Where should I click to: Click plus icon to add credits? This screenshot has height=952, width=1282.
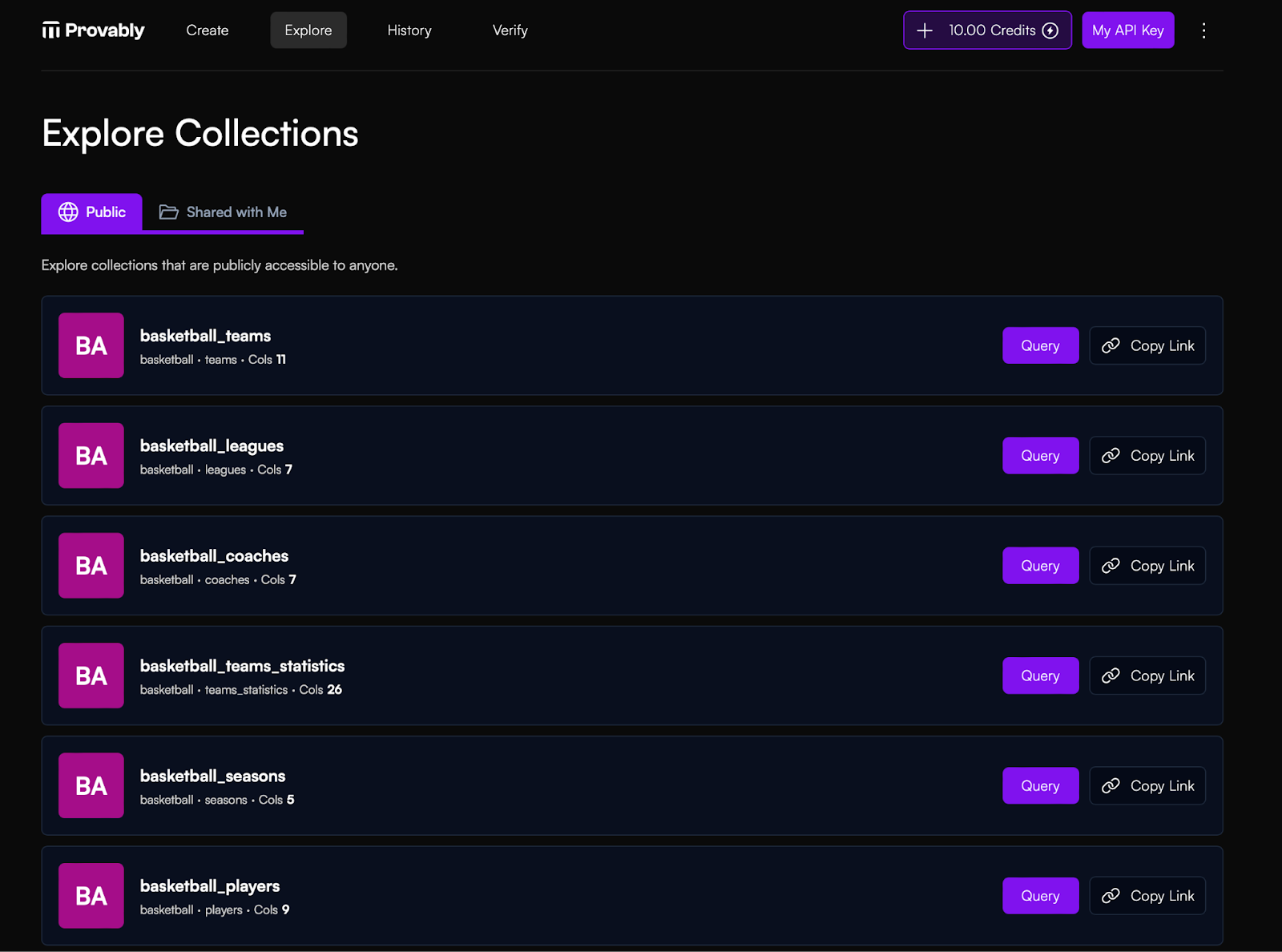tap(925, 30)
